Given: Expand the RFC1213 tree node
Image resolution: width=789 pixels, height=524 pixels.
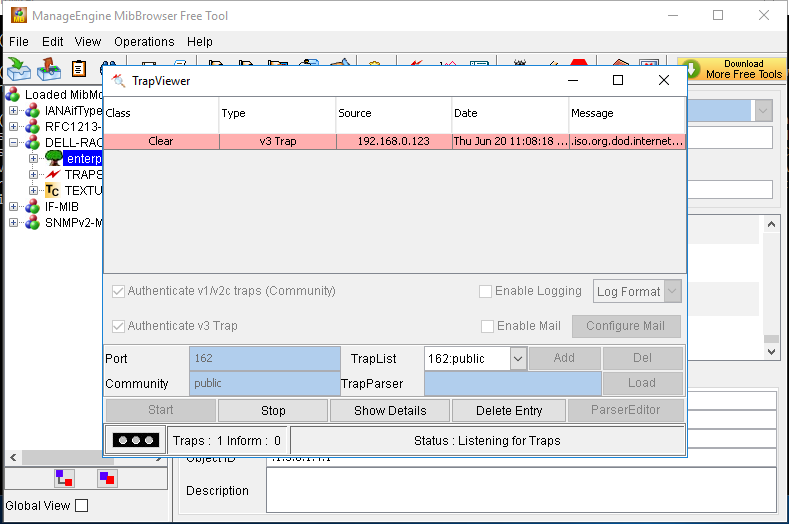Looking at the screenshot, I should 14,126.
